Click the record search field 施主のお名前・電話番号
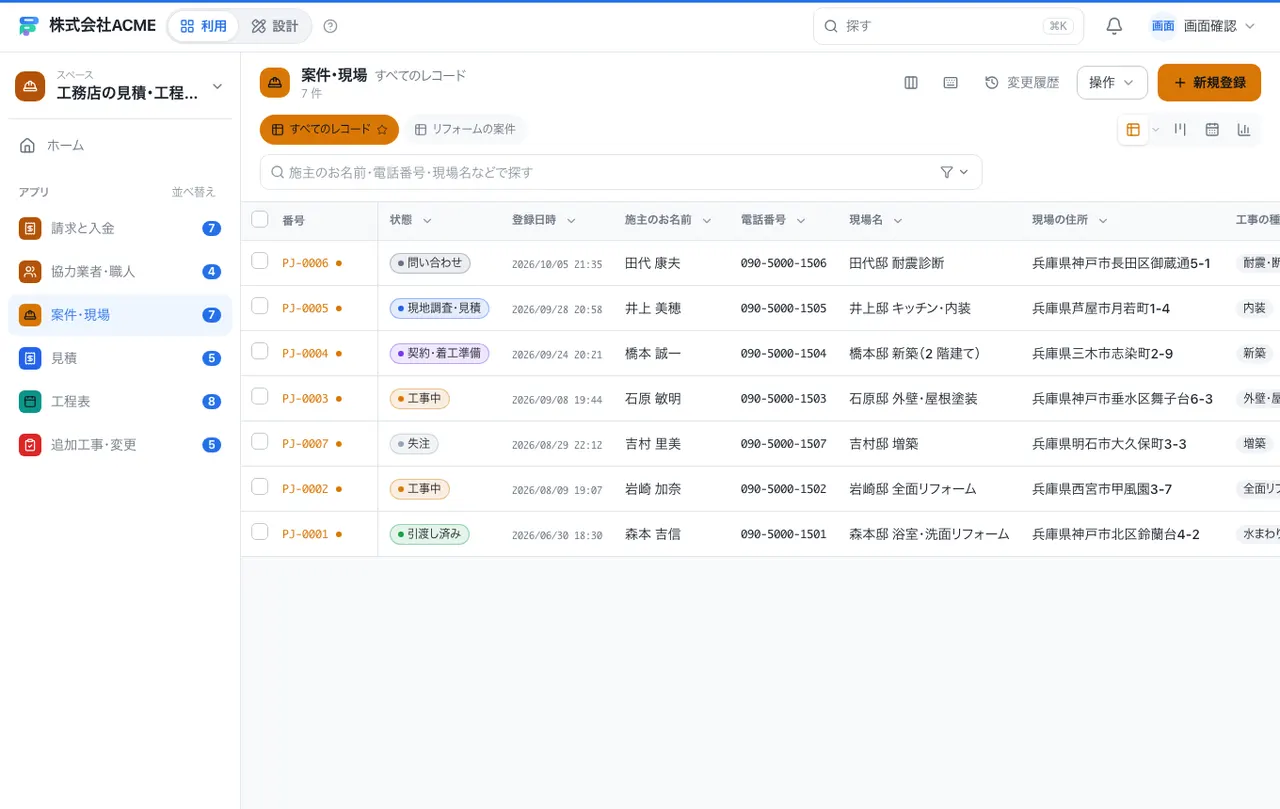Screen dimensions: 1280x809 (621, 172)
